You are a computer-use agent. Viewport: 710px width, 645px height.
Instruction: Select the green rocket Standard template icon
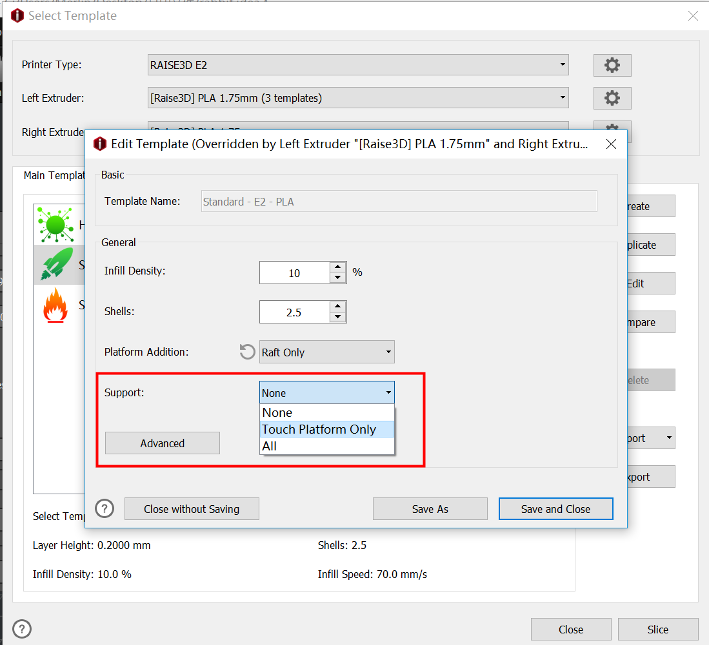(57, 264)
